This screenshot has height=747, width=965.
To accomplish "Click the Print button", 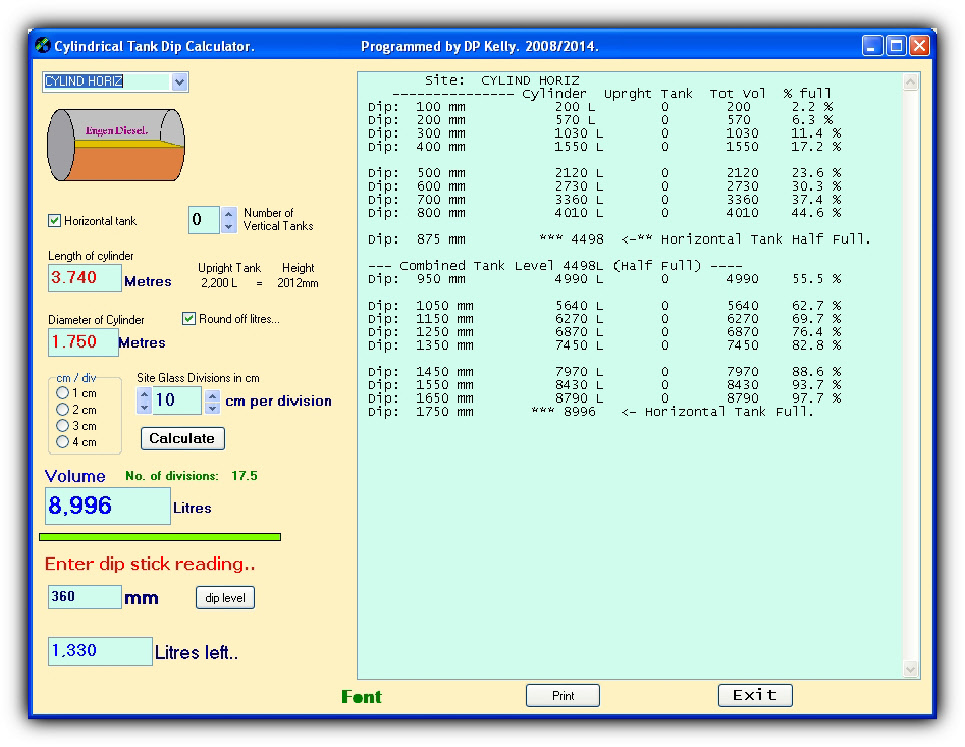I will coord(562,695).
